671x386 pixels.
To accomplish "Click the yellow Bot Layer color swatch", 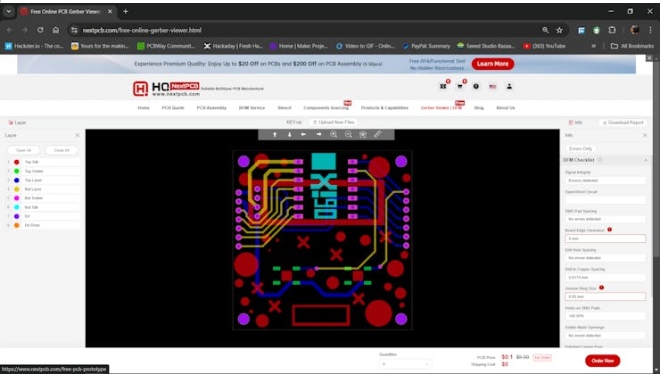I will point(17,189).
